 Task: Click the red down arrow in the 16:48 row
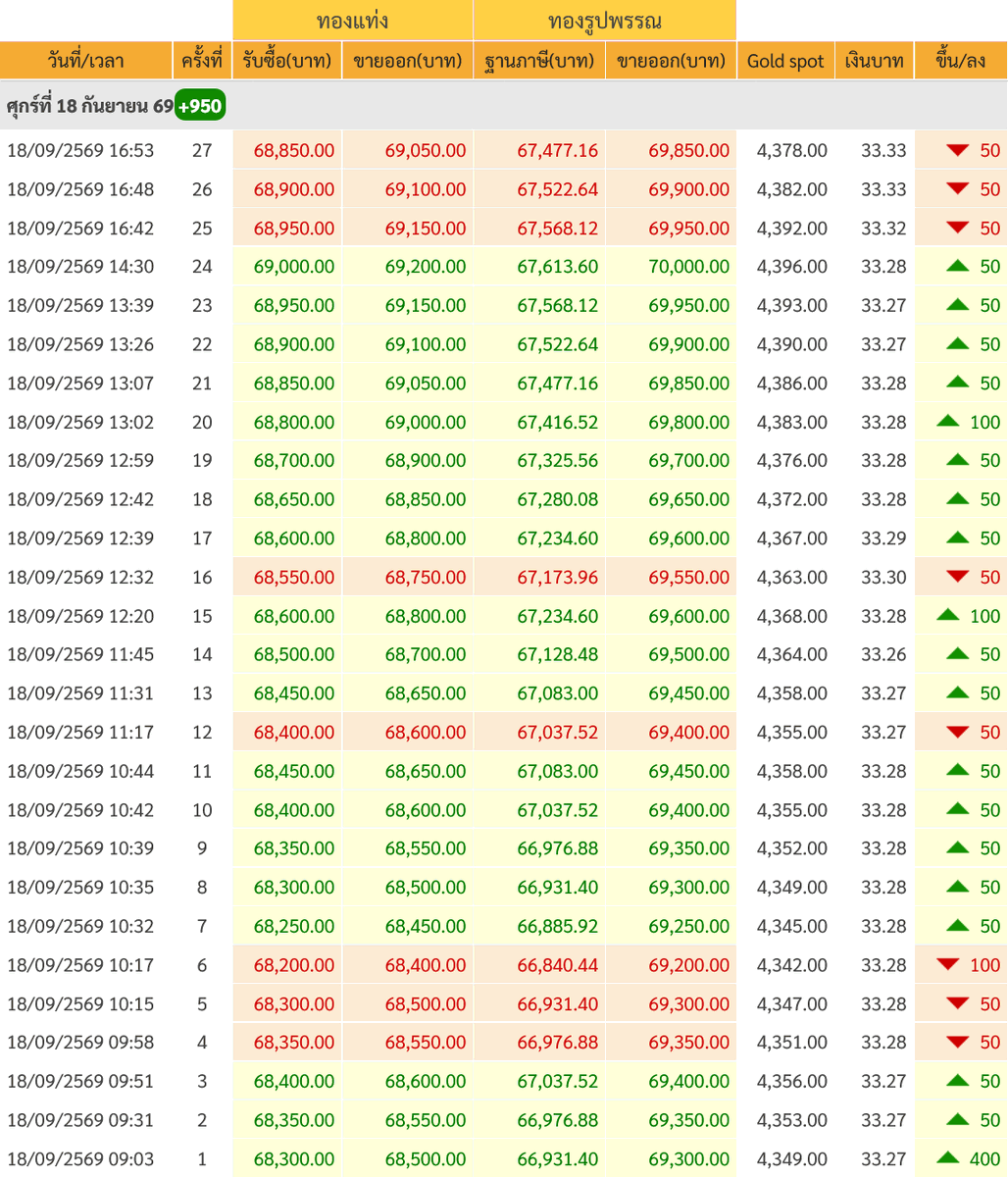pyautogui.click(x=958, y=189)
